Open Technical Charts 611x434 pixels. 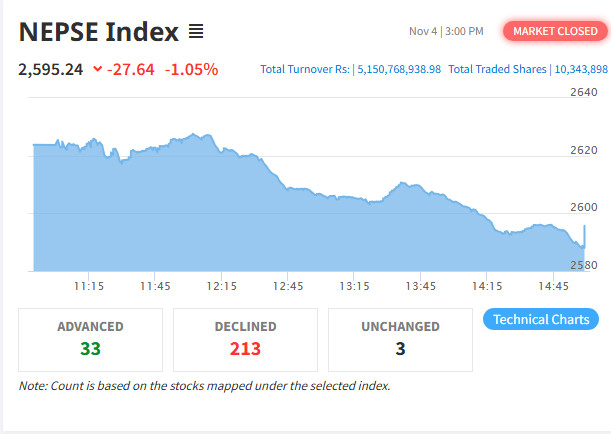point(542,320)
